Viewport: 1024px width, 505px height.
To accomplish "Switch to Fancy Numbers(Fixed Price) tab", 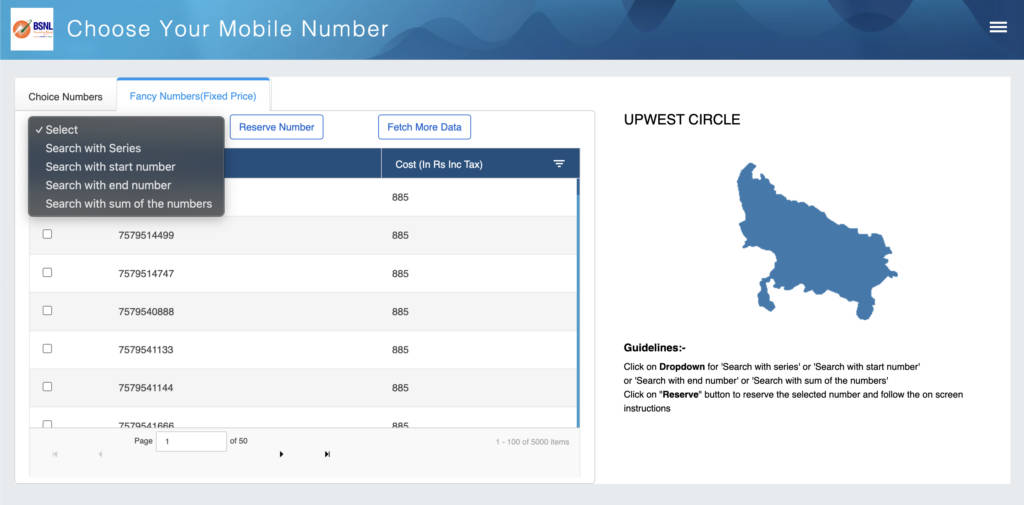I will [193, 96].
